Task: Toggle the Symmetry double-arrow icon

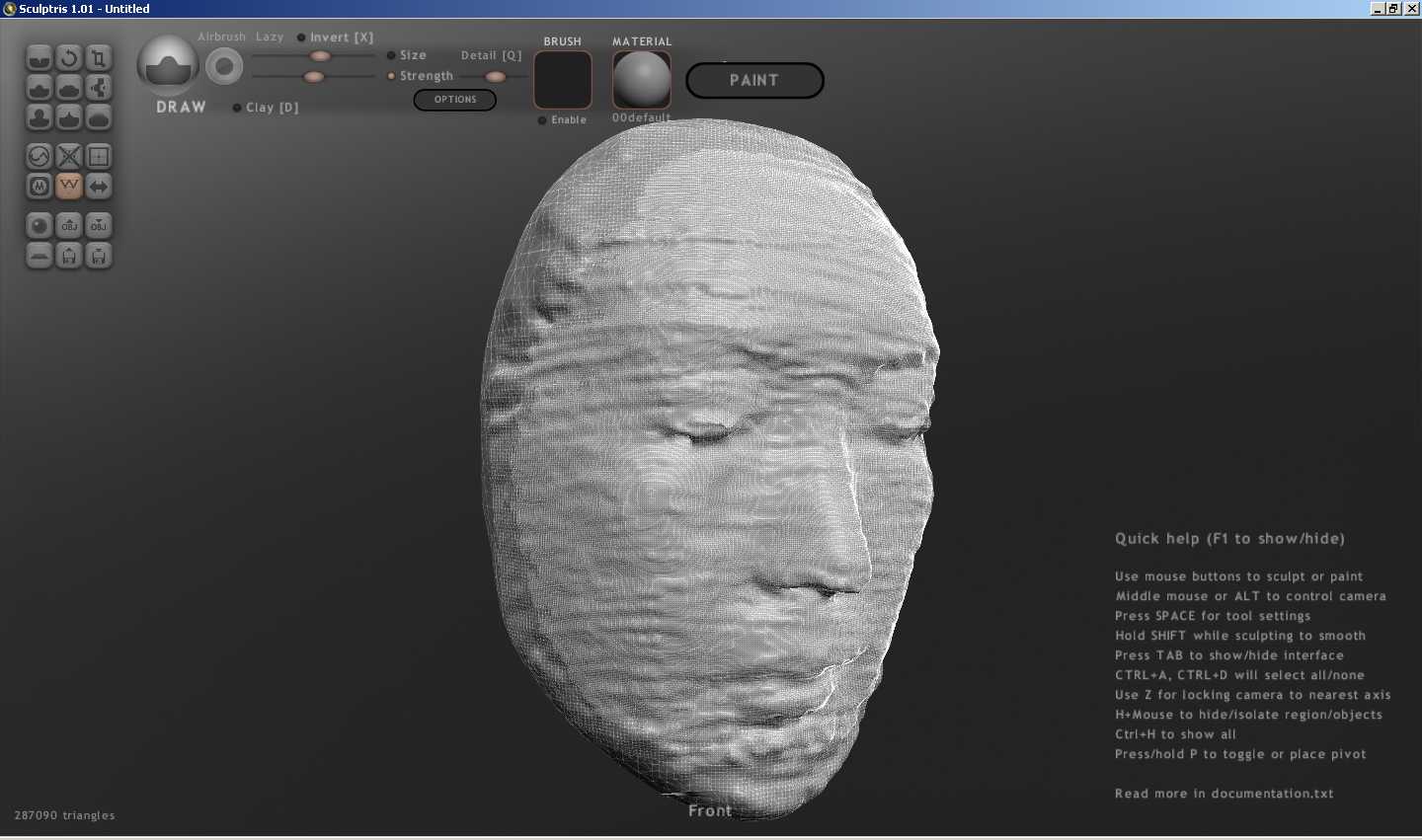Action: (x=98, y=186)
